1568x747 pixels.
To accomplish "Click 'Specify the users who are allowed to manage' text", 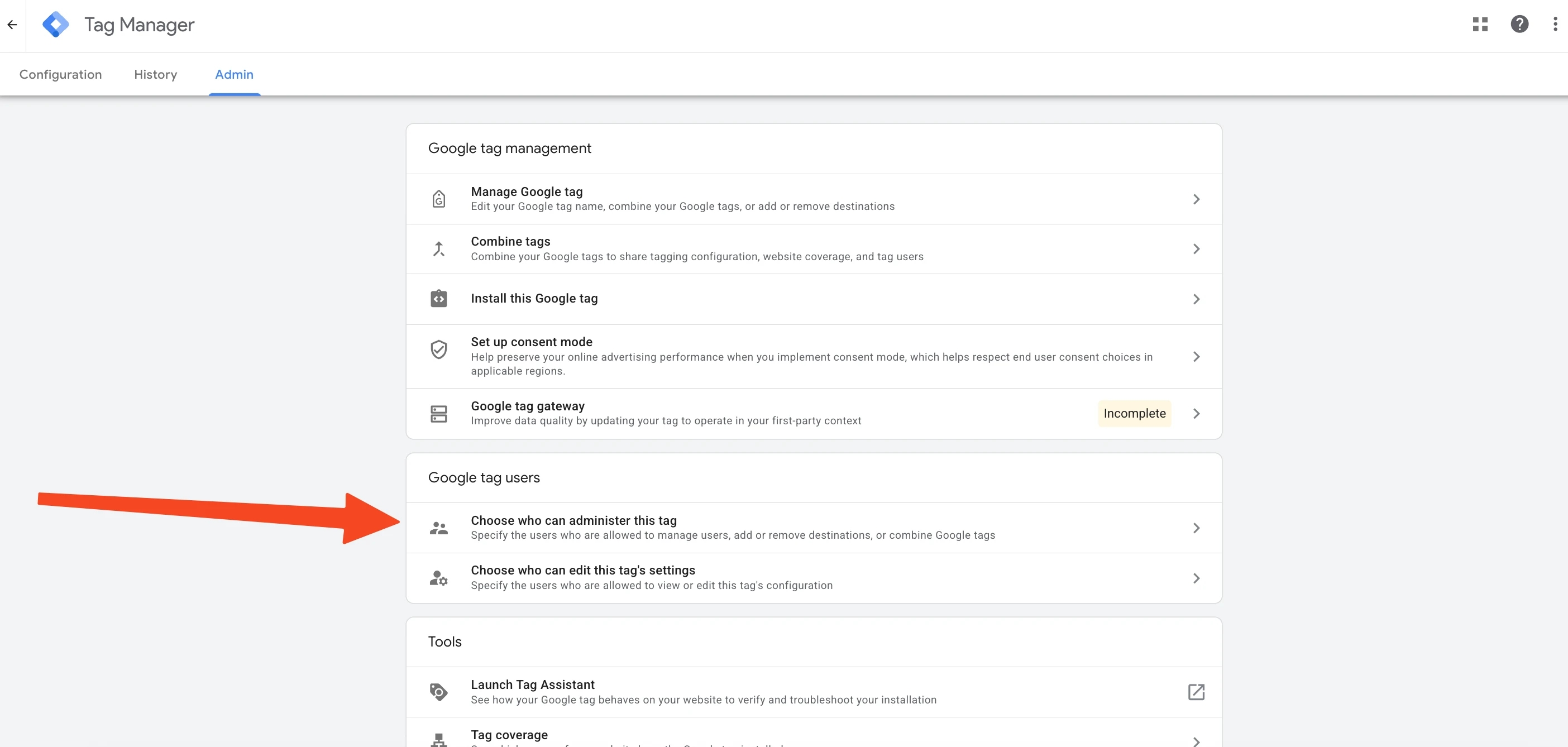I will pos(733,535).
